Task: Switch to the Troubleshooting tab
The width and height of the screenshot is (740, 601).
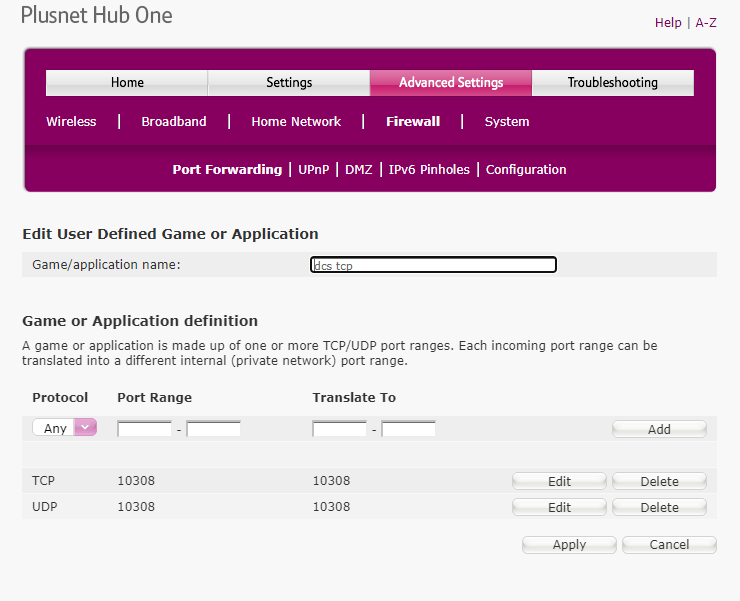Action: click(x=613, y=83)
